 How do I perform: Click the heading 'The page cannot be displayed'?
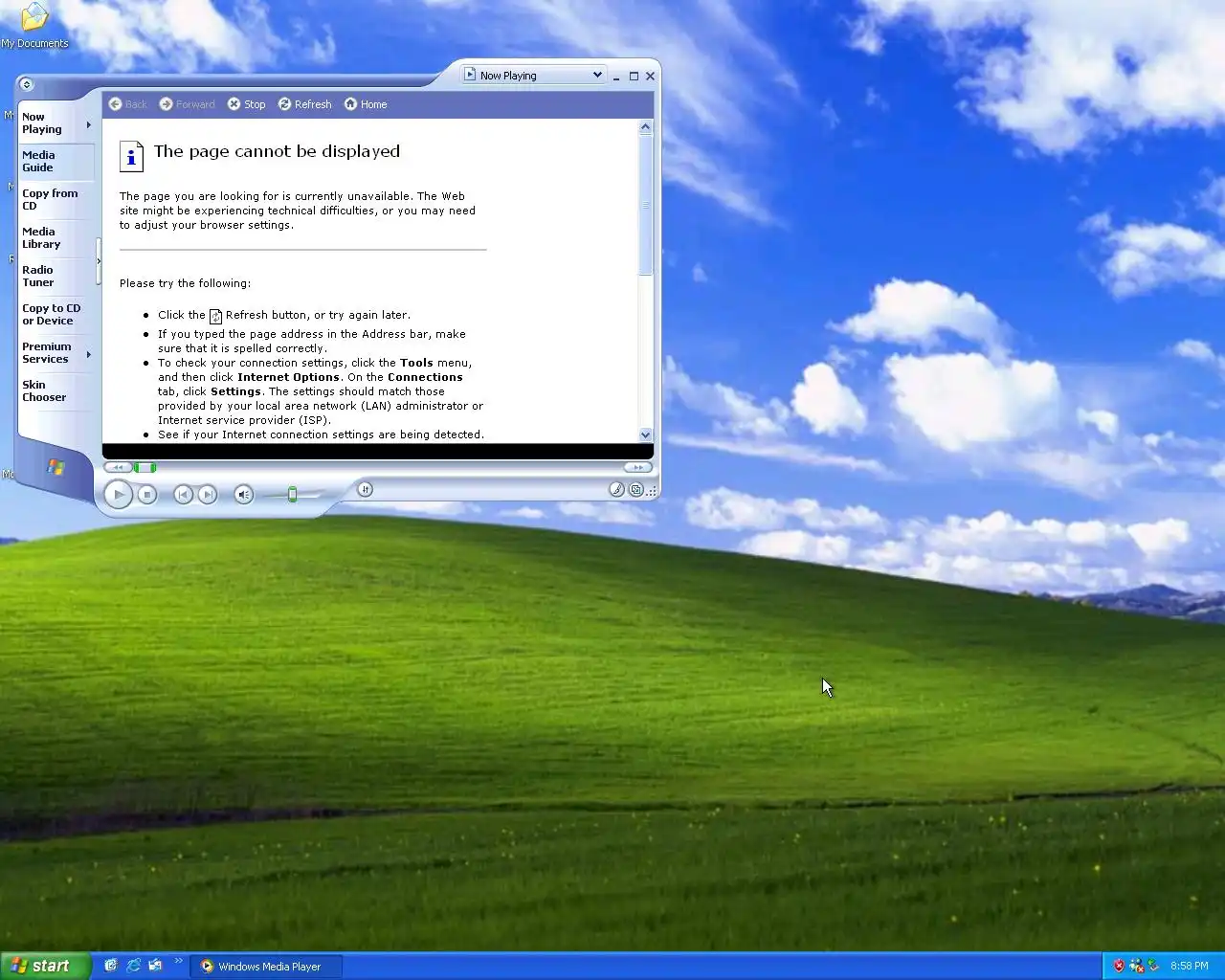point(277,151)
